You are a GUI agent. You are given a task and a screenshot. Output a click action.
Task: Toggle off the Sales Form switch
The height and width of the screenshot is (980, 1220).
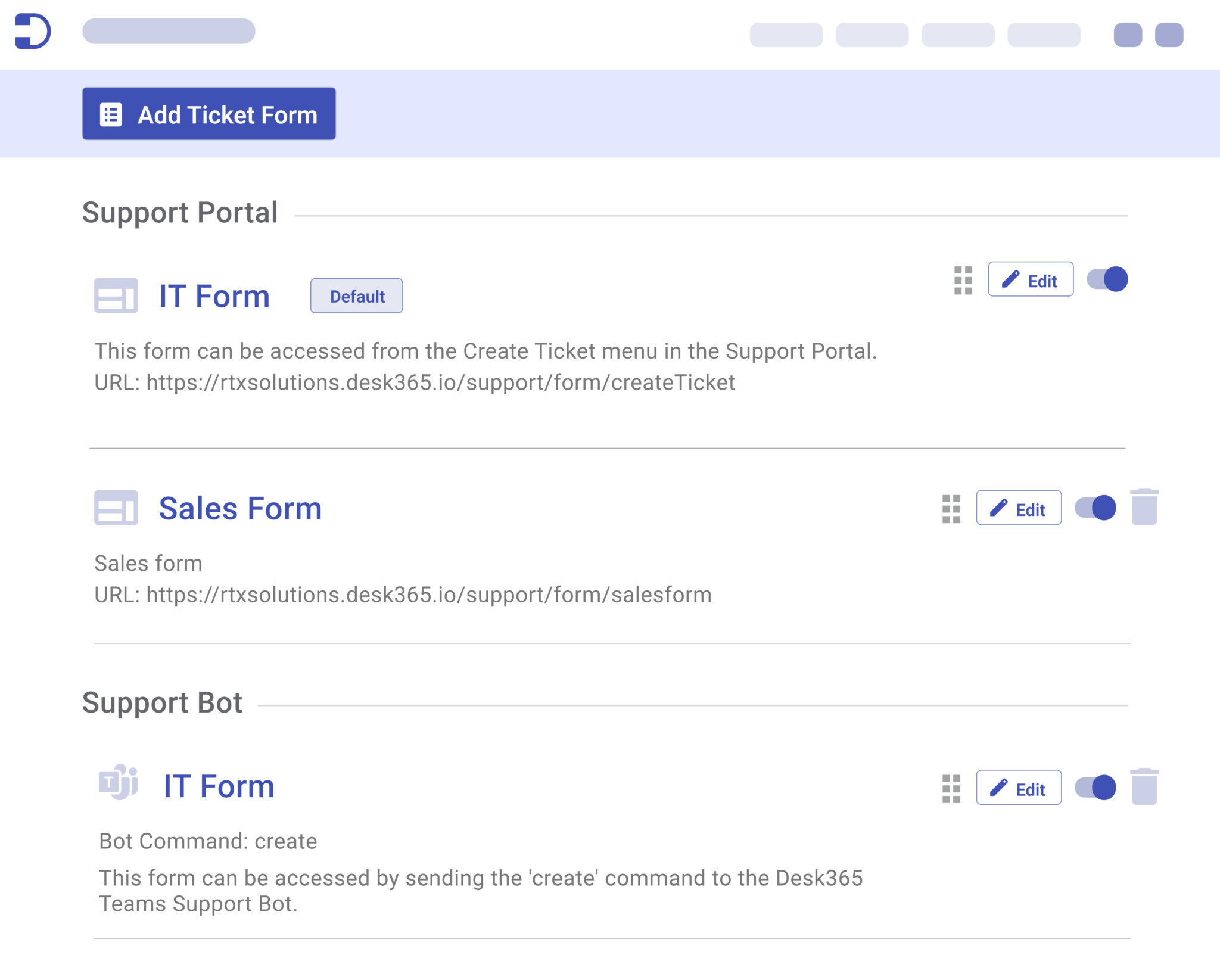click(1096, 508)
